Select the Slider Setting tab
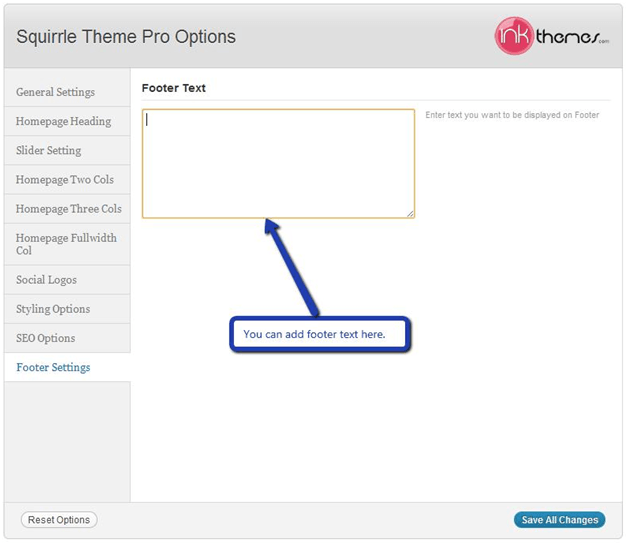 [67, 151]
